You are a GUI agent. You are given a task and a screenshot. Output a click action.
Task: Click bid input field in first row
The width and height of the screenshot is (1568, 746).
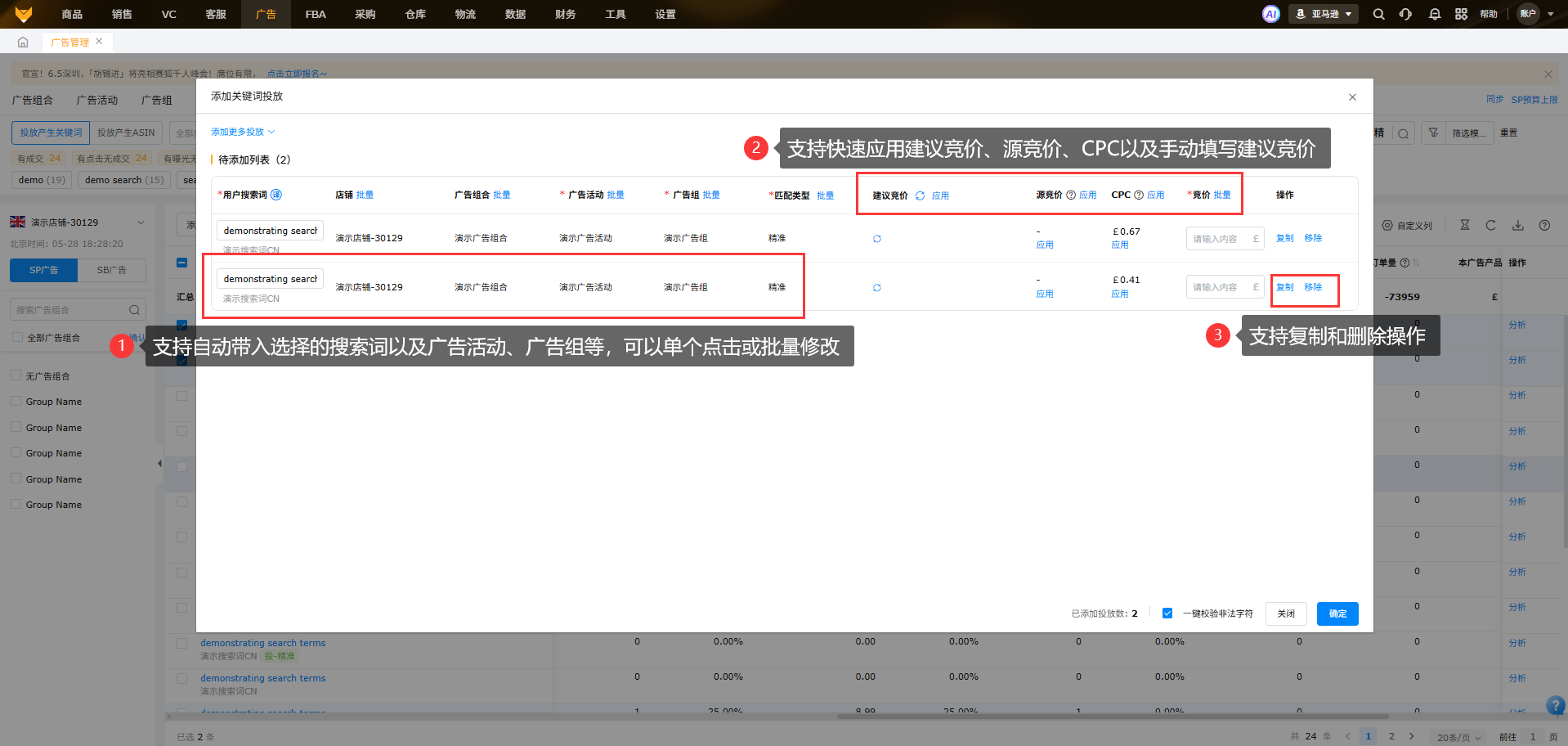[x=1220, y=239]
